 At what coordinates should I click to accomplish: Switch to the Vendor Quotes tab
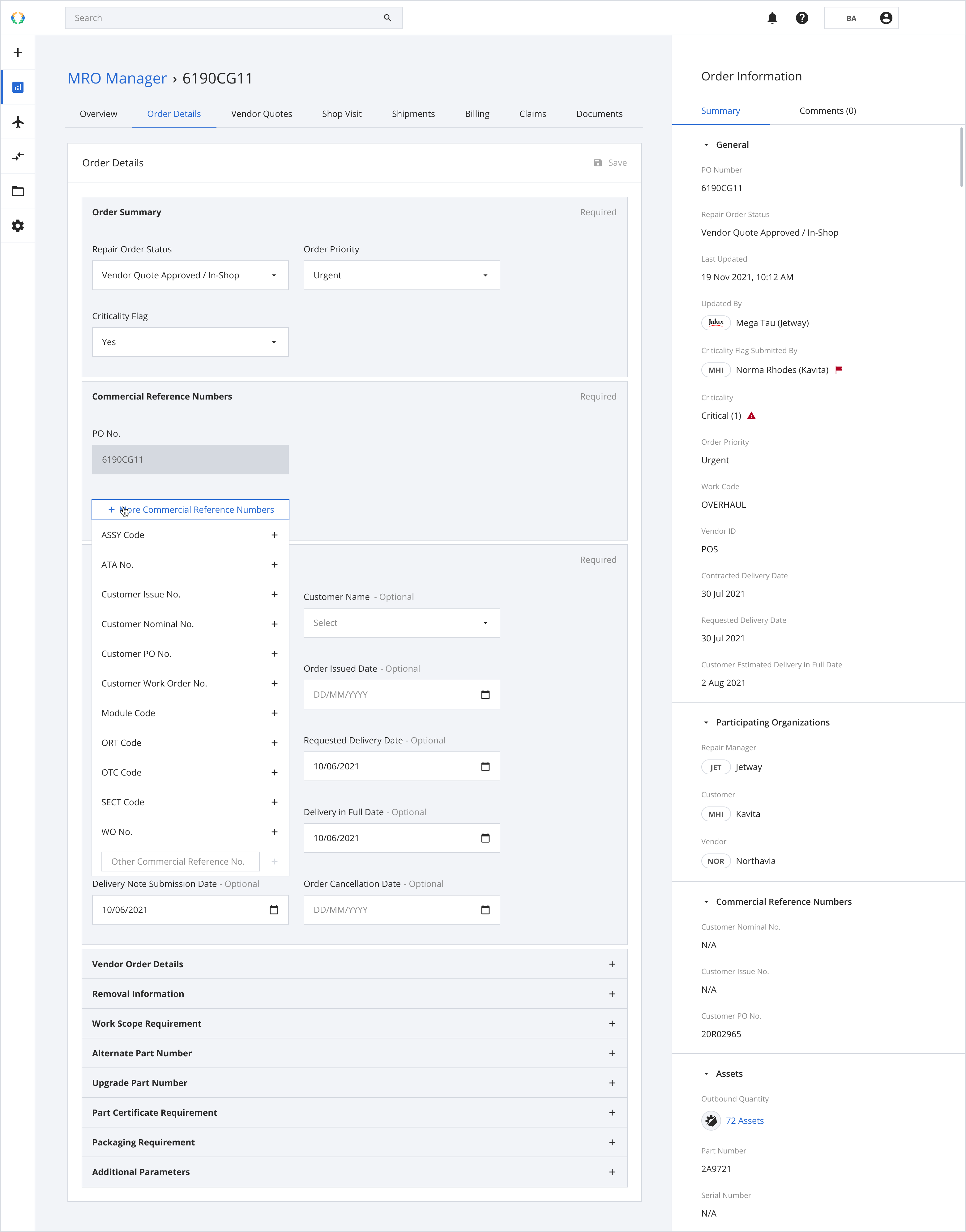tap(261, 114)
